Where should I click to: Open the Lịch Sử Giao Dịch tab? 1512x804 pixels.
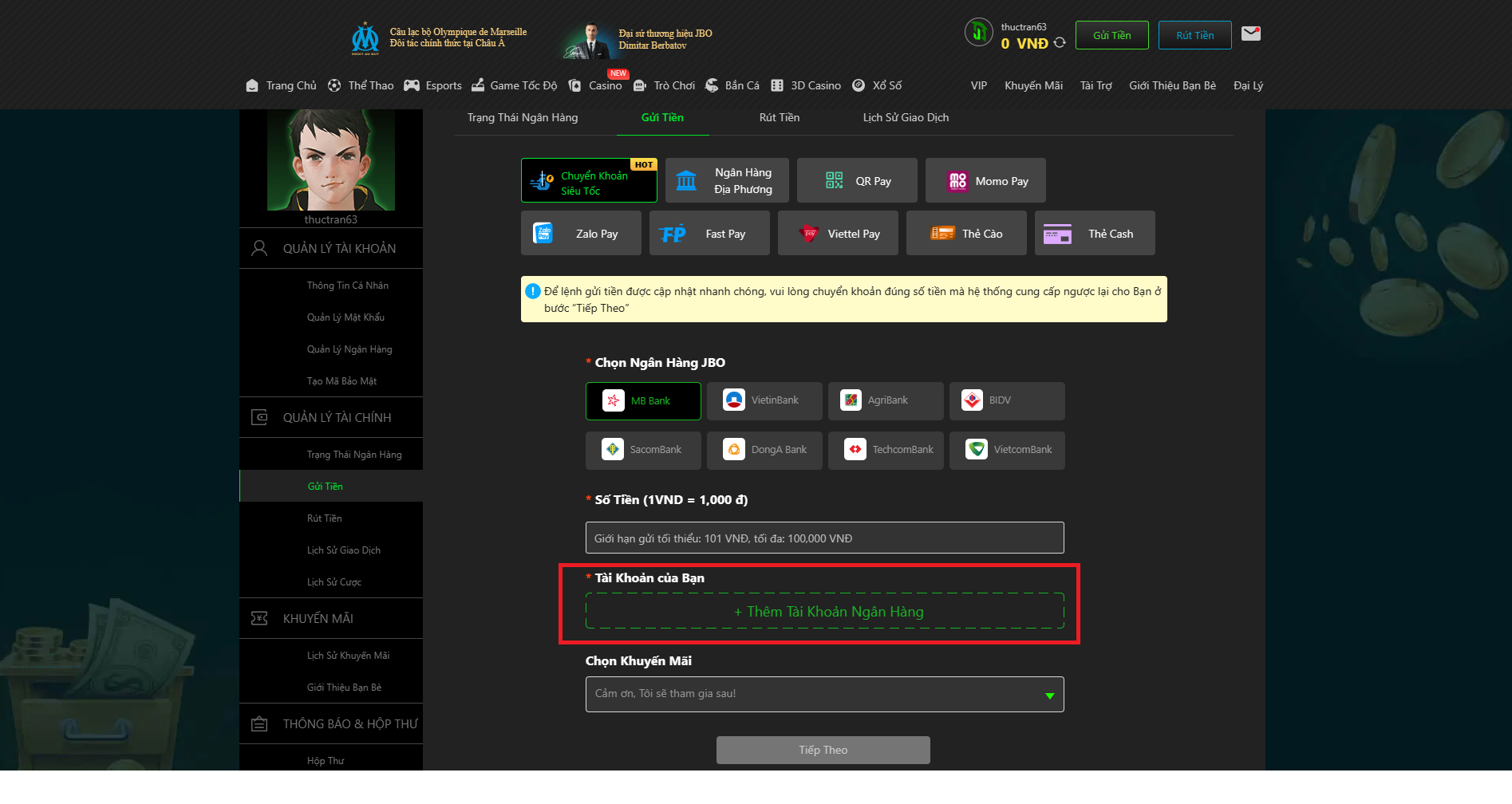coord(905,118)
